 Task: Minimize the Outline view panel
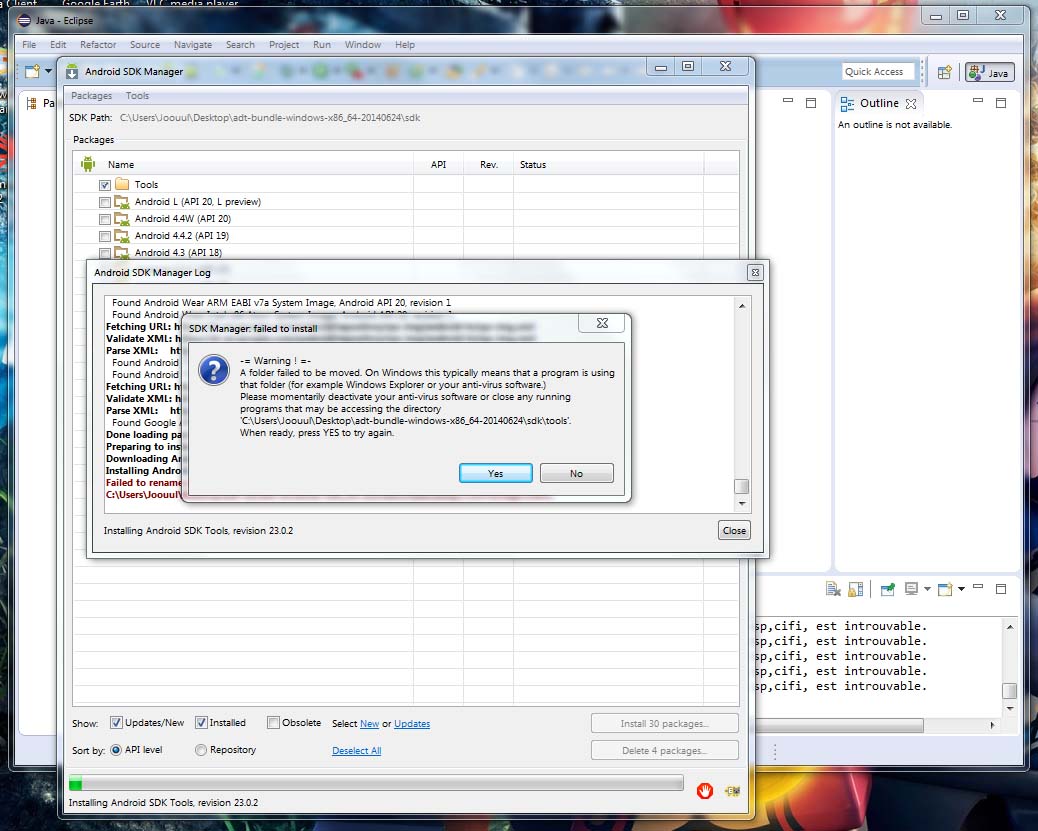[x=978, y=101]
